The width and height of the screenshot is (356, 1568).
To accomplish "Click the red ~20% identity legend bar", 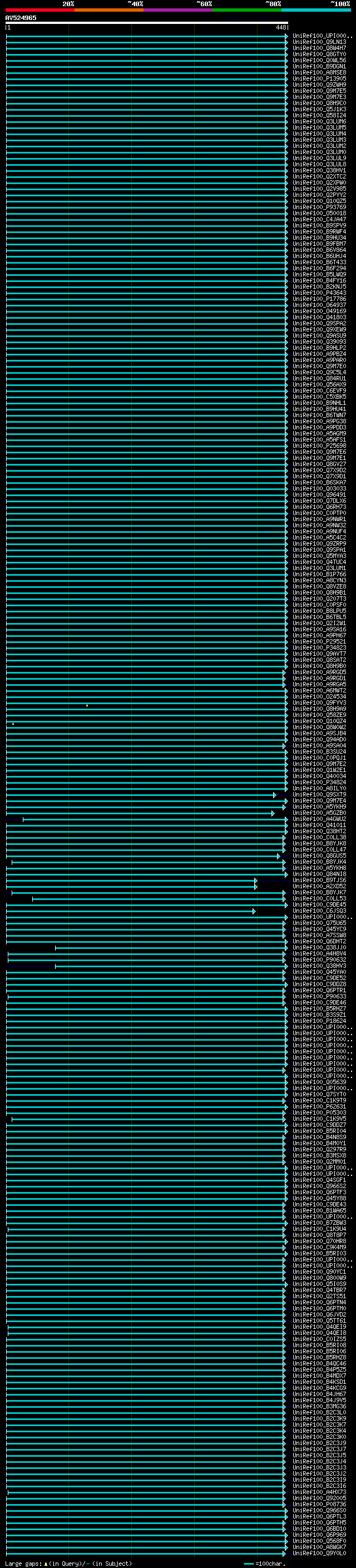I will point(39,10).
